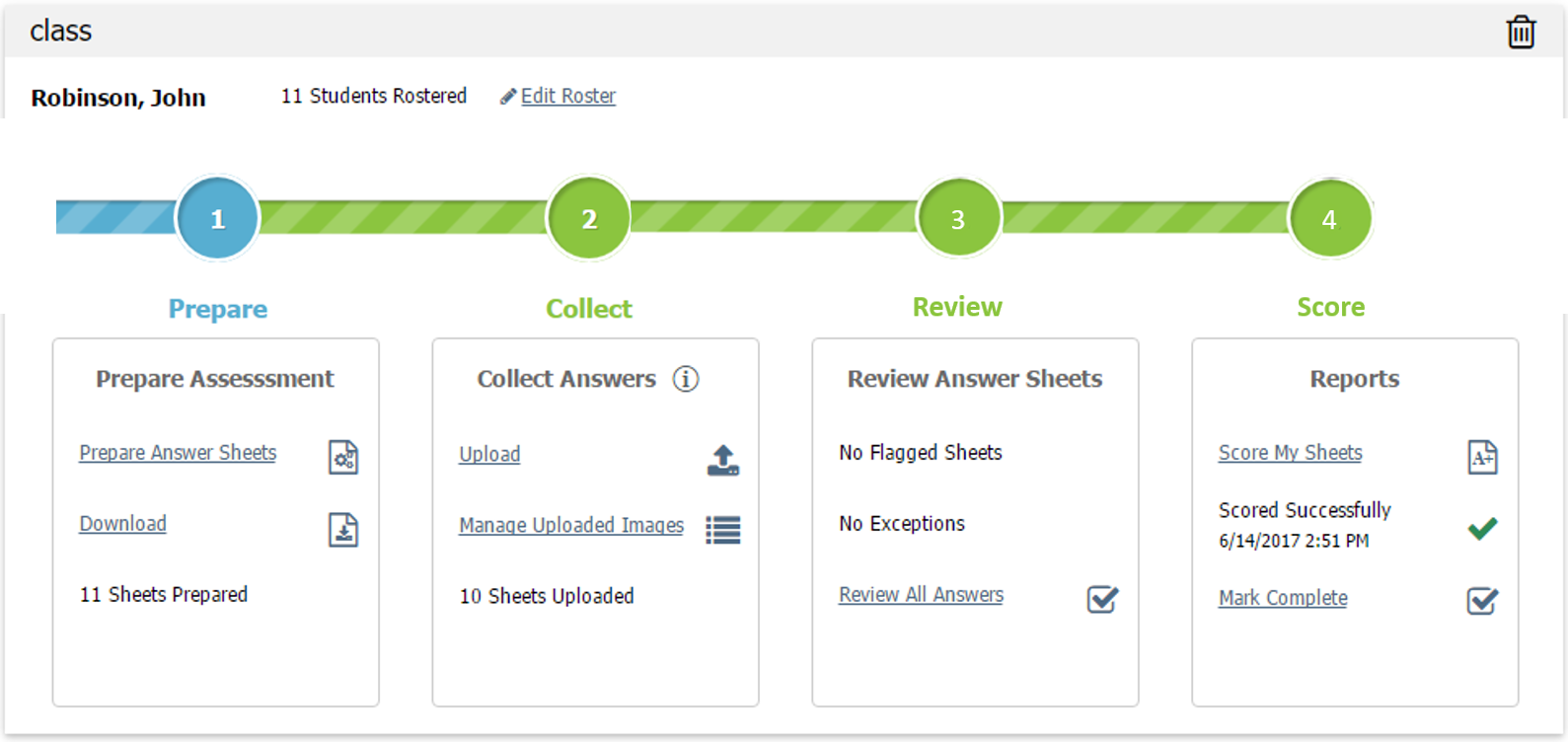The width and height of the screenshot is (1568, 742).
Task: Click step 4 Score circle
Action: pos(1330,218)
